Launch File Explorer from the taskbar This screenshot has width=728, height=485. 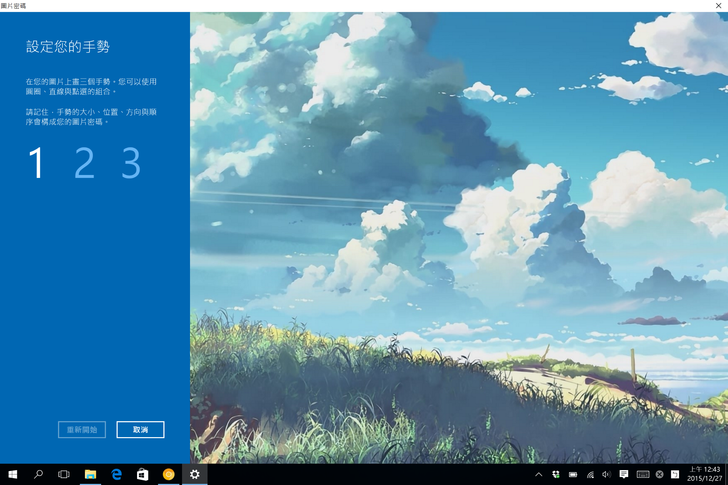click(90, 474)
